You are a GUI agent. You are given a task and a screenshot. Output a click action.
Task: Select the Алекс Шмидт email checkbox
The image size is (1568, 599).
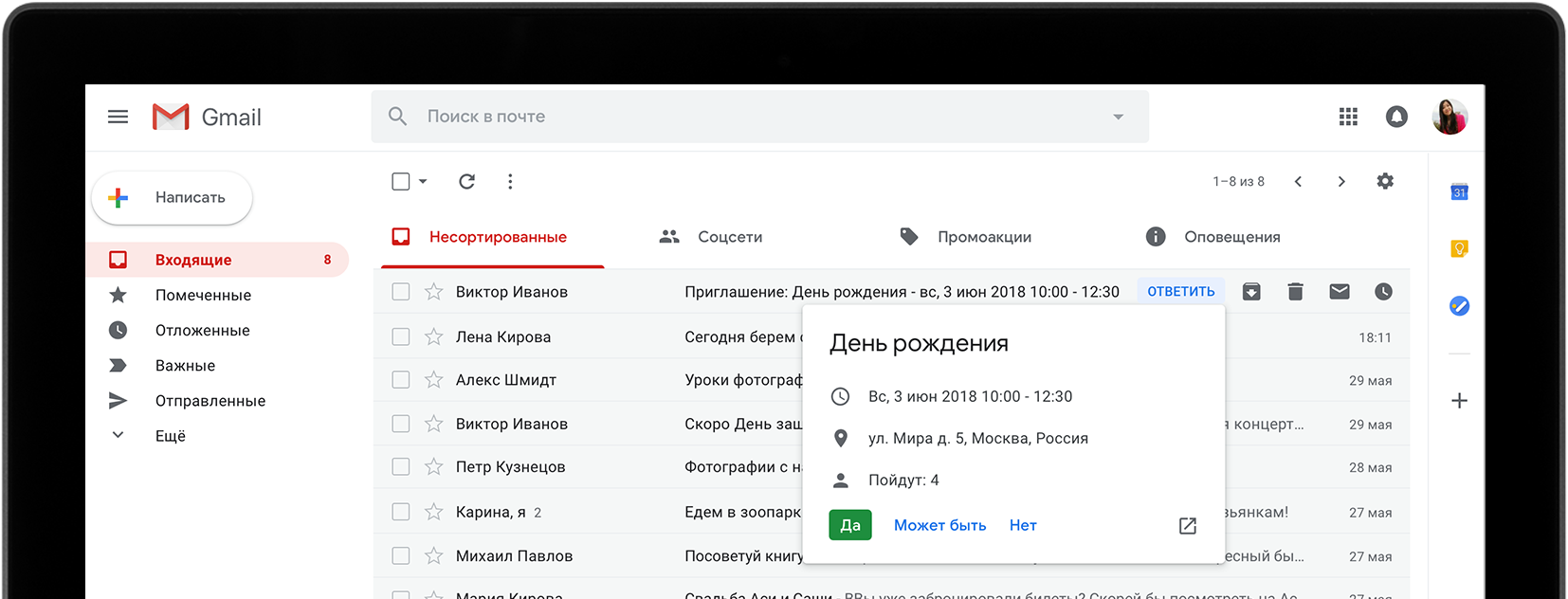click(401, 380)
